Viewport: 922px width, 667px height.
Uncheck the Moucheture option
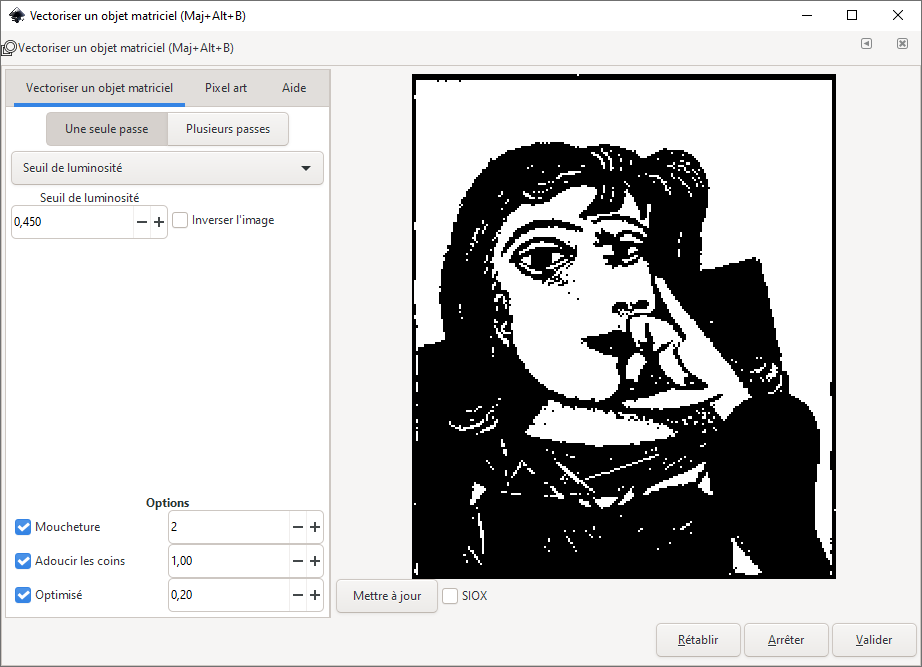[23, 527]
